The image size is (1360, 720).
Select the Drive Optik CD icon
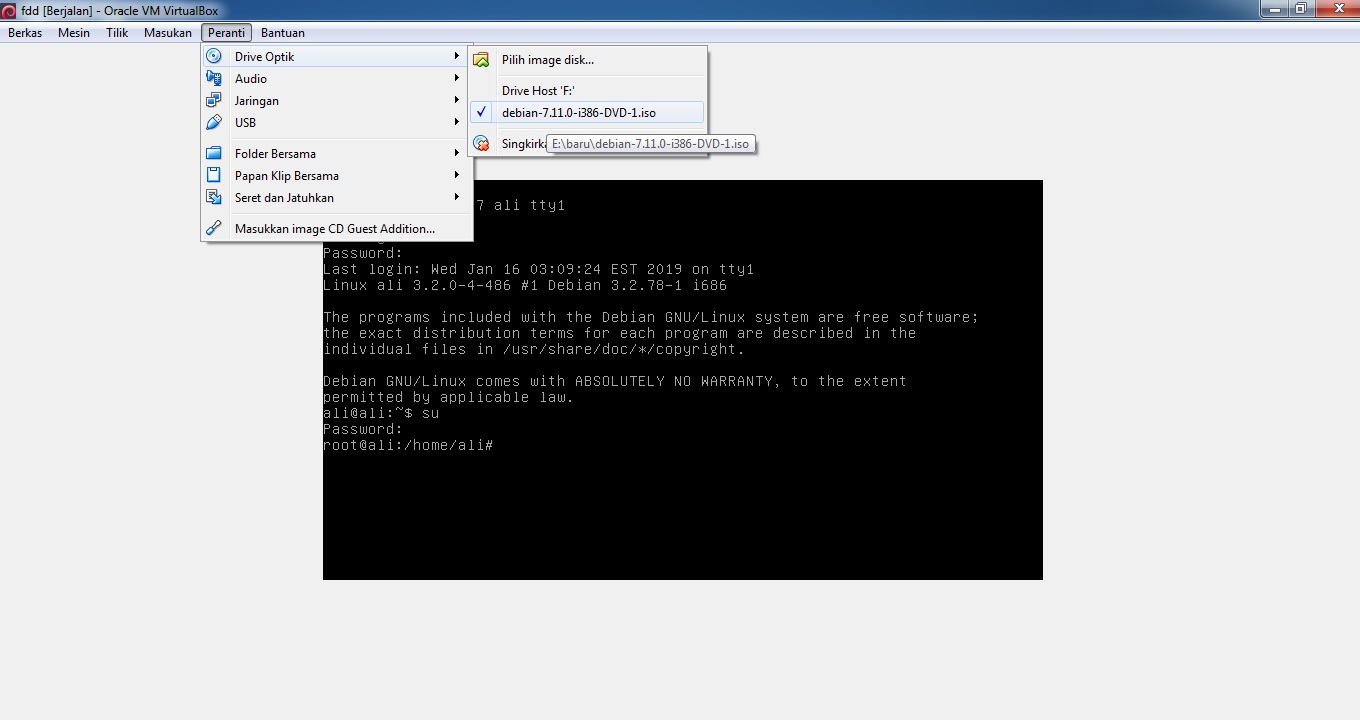[213, 56]
